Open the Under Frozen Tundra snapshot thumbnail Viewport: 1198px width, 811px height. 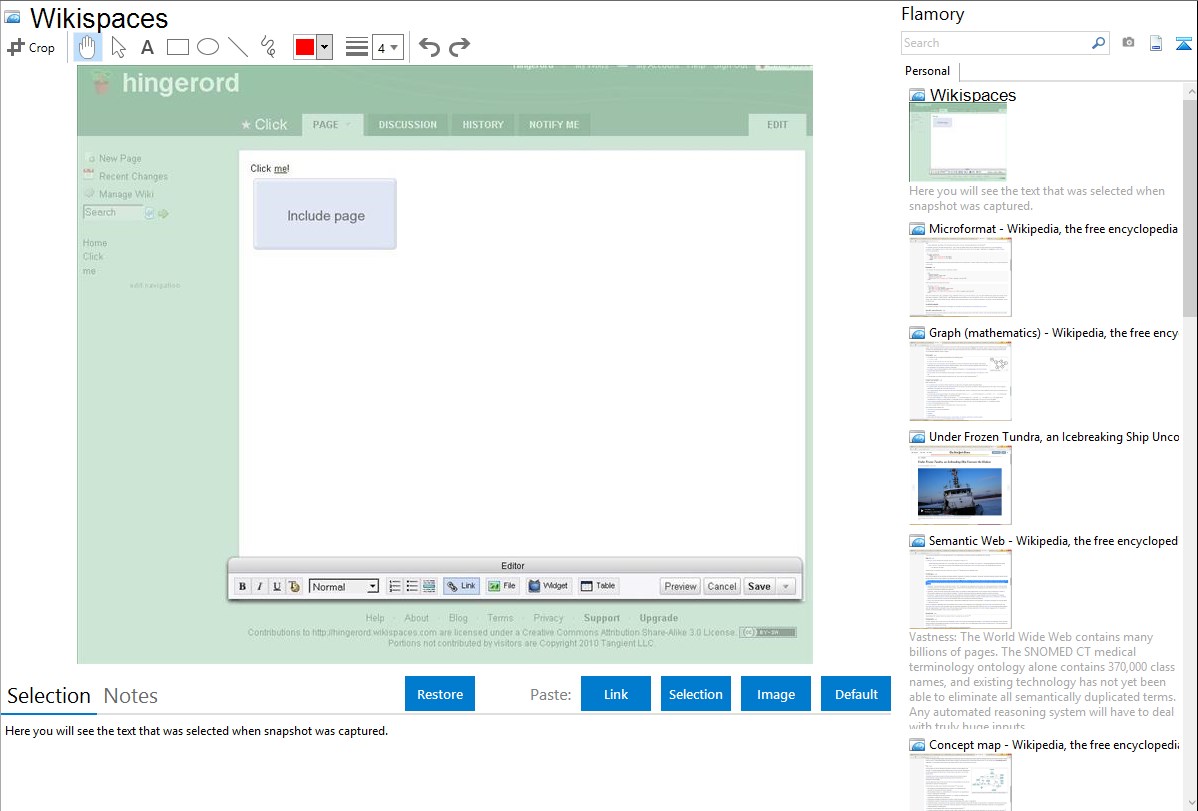click(960, 485)
